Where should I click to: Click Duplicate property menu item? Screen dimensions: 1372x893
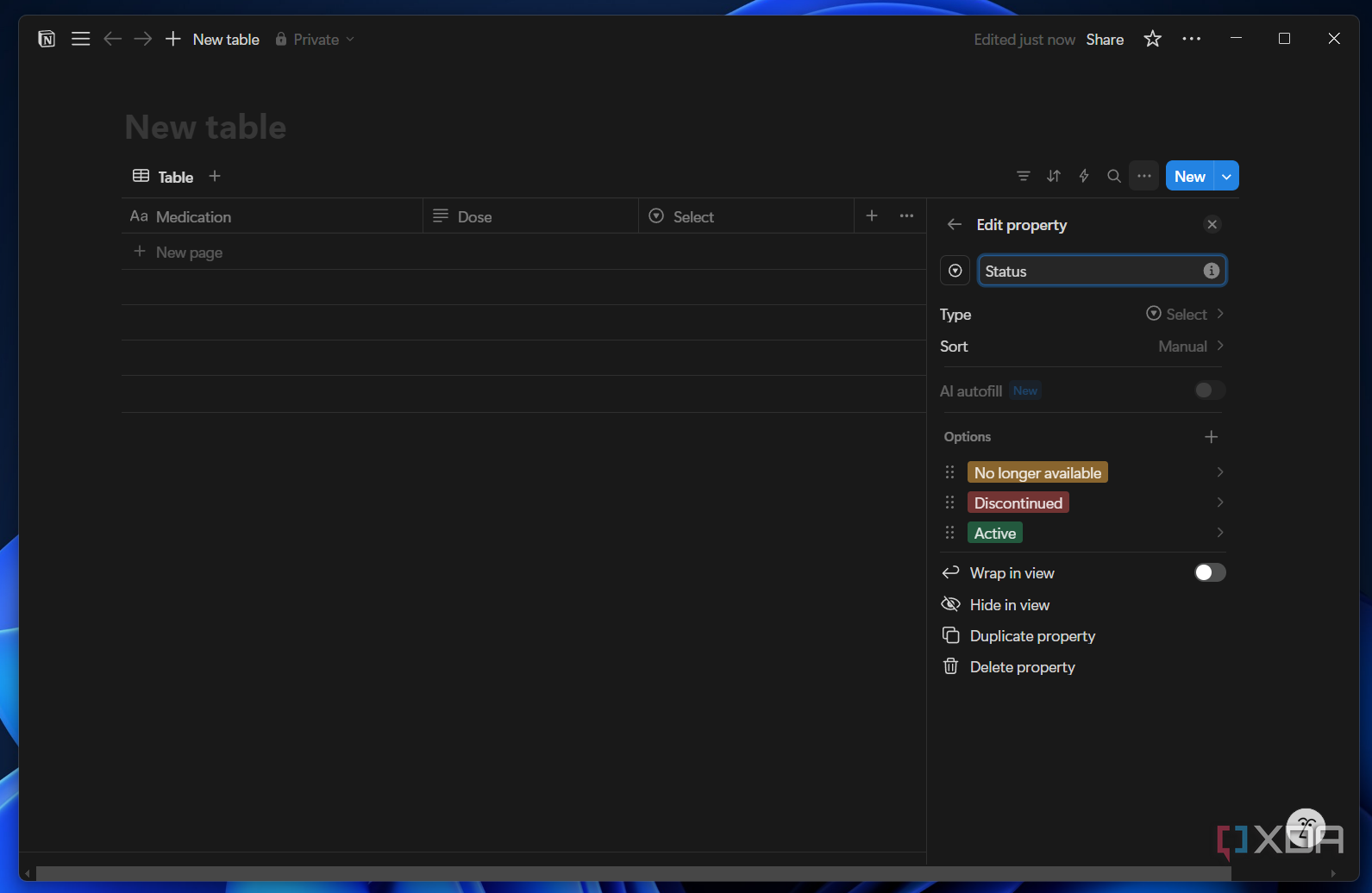(1032, 636)
